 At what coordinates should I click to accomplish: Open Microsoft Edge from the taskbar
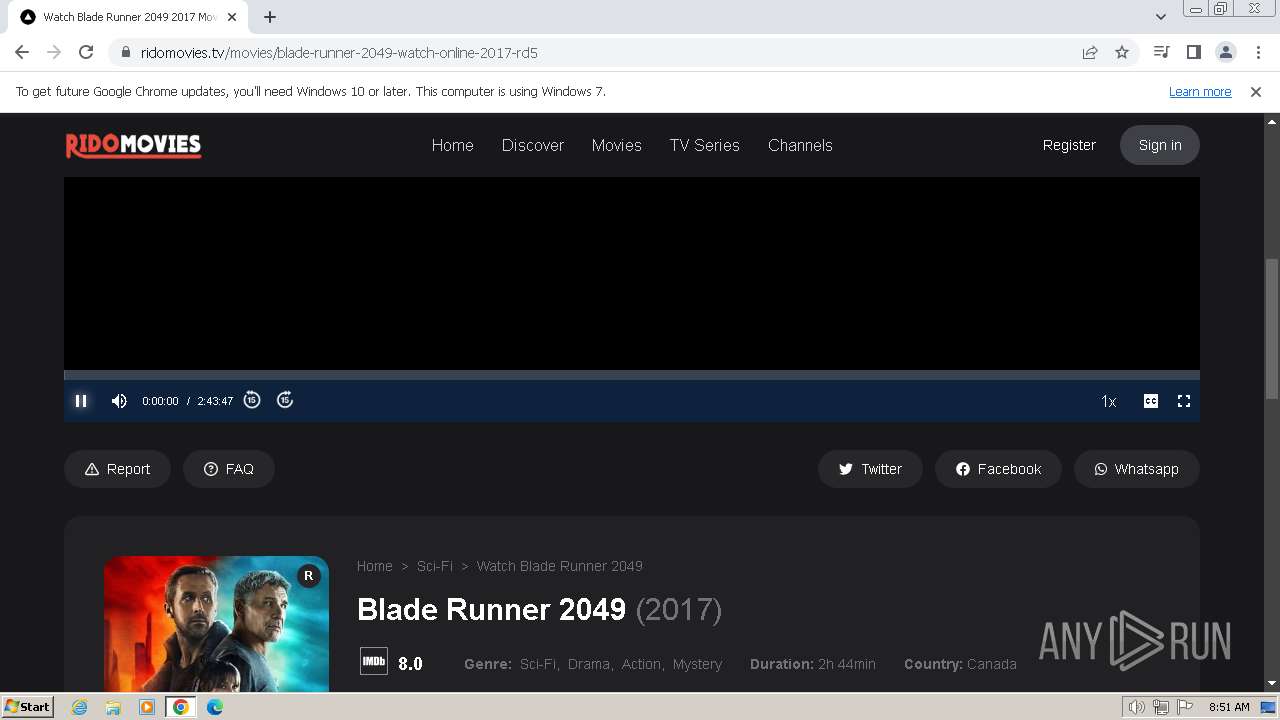tap(215, 707)
